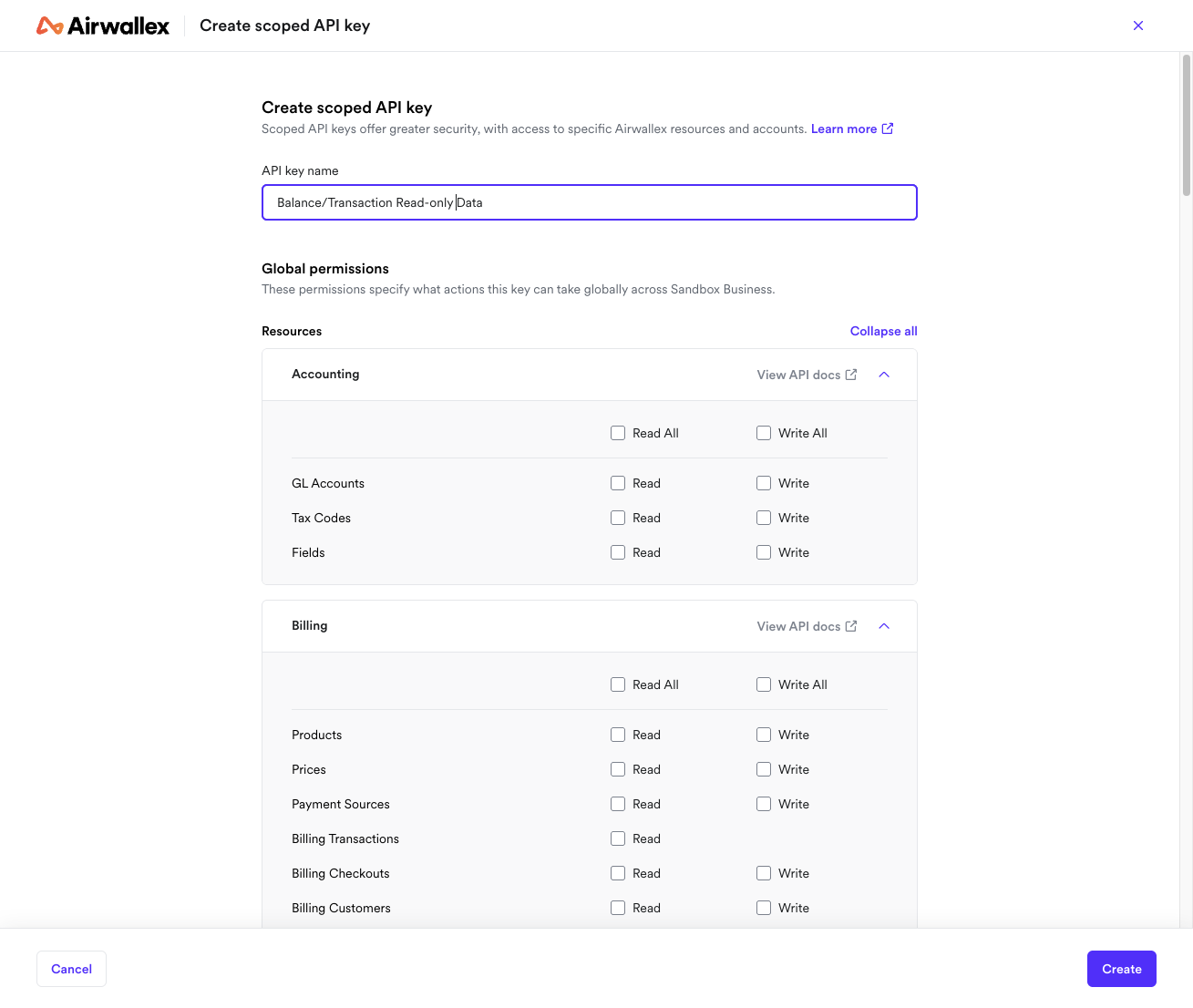Check Read All under Accounting
1193x1008 pixels.
tap(618, 433)
